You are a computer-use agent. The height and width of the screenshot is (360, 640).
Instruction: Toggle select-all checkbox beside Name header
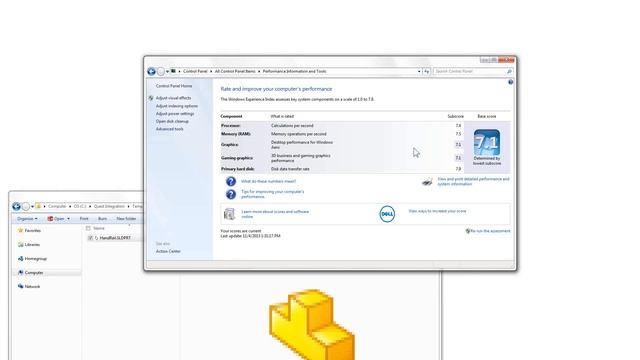[x=88, y=229]
